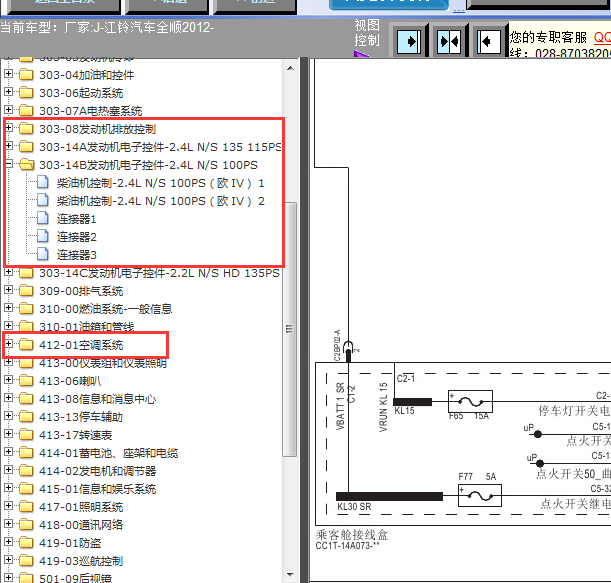
Task: Click the F77 5A fuse symbol
Action: pyautogui.click(x=480, y=496)
